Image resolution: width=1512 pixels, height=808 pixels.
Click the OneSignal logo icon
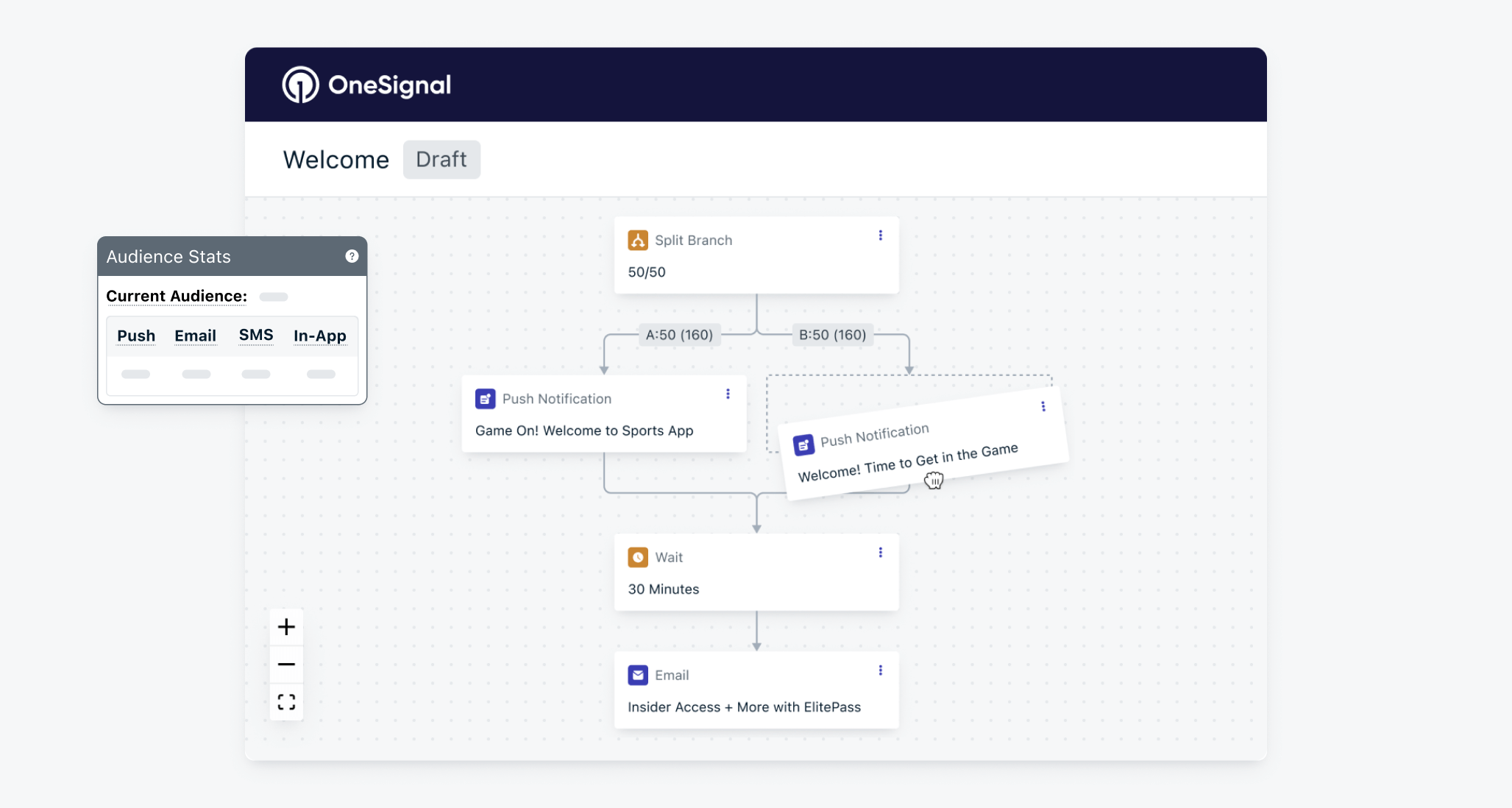tap(300, 85)
